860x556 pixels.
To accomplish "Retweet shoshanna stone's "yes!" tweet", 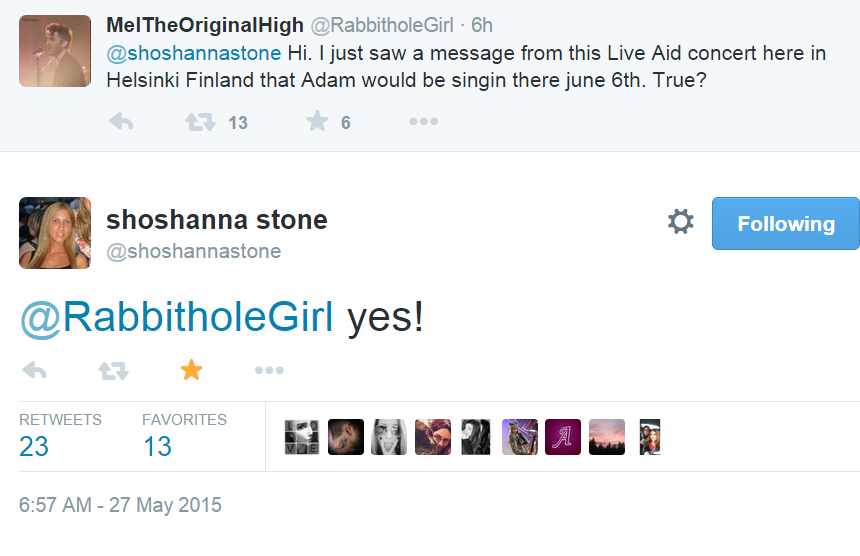I will click(113, 370).
